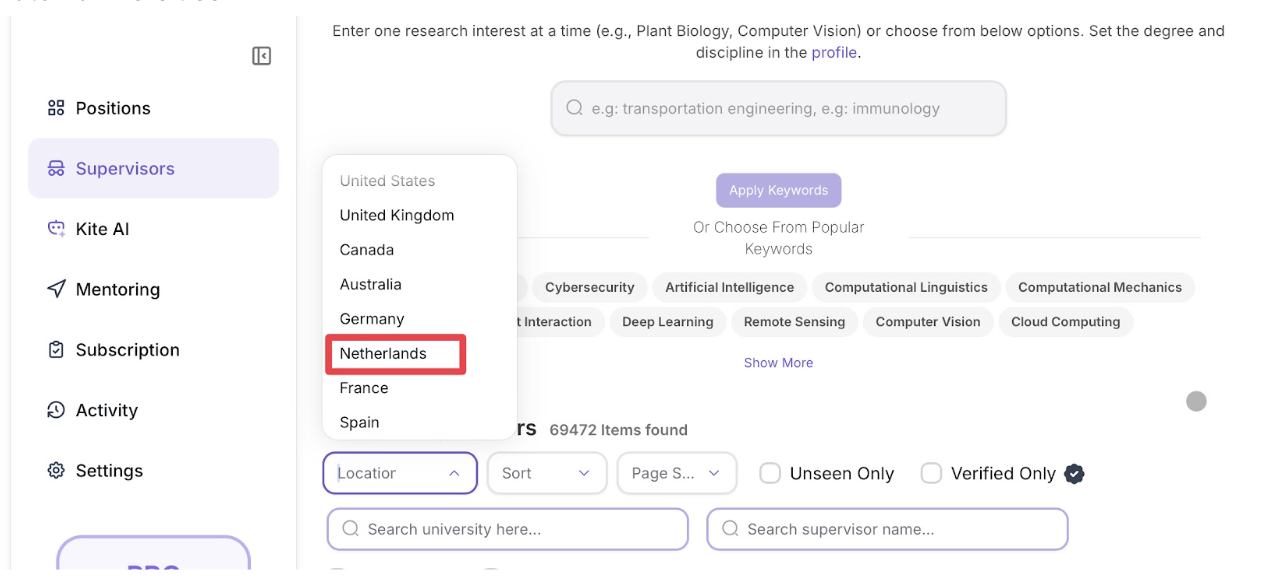Click the Mentoring paper plane icon

coord(56,289)
